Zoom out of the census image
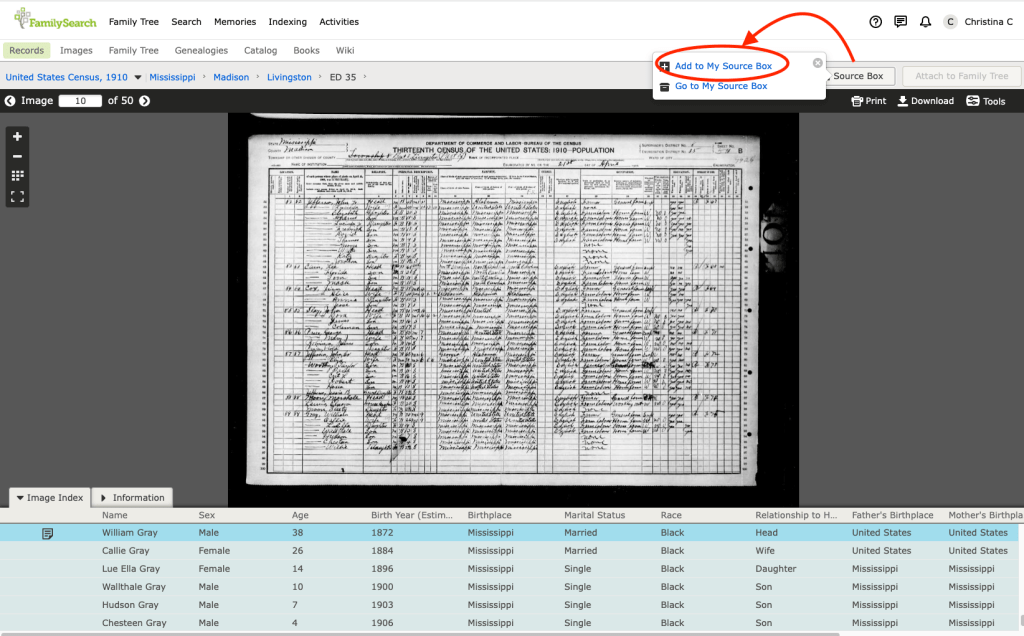 (x=16, y=155)
